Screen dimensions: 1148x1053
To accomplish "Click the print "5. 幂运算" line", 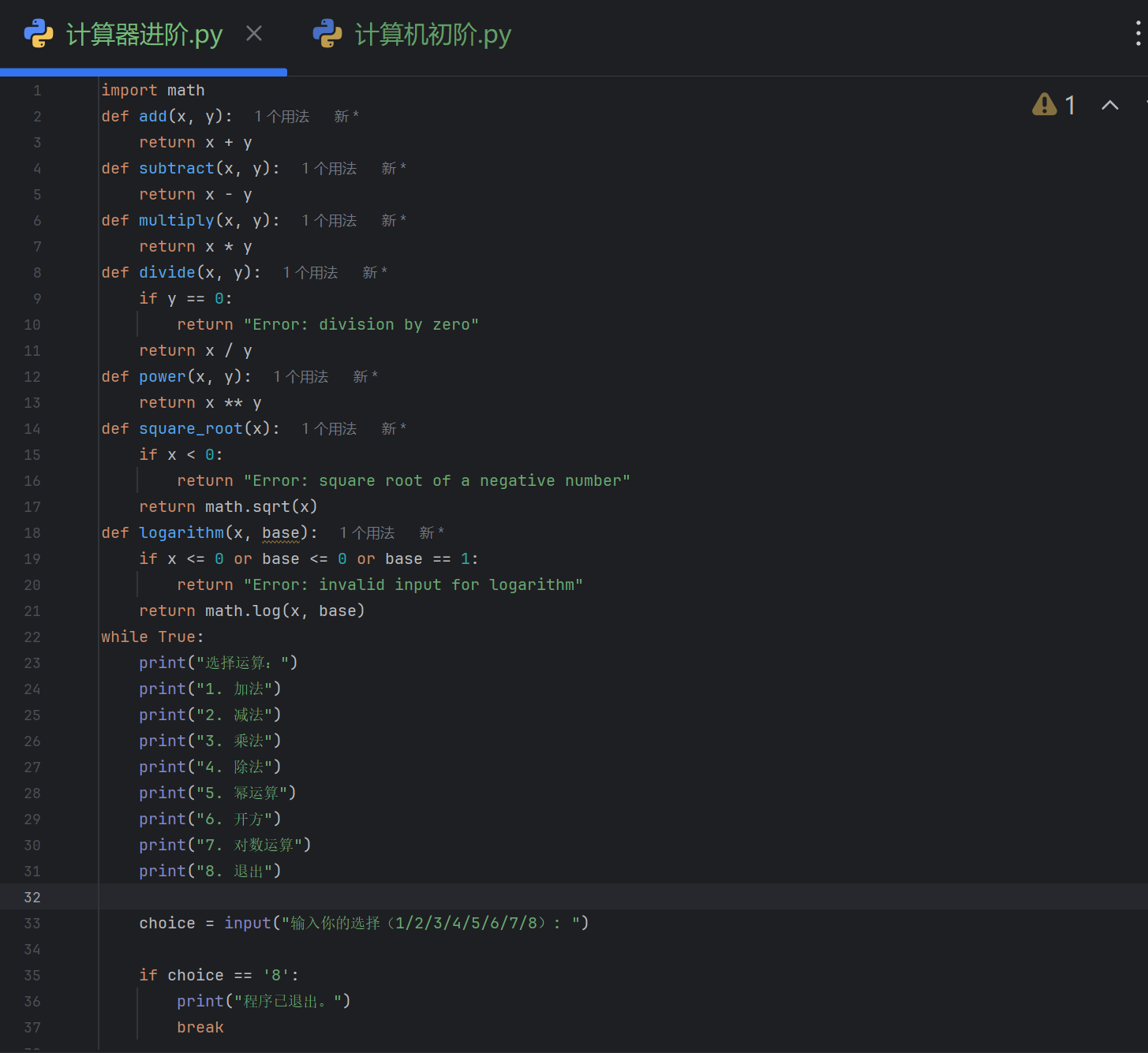I will pyautogui.click(x=218, y=793).
